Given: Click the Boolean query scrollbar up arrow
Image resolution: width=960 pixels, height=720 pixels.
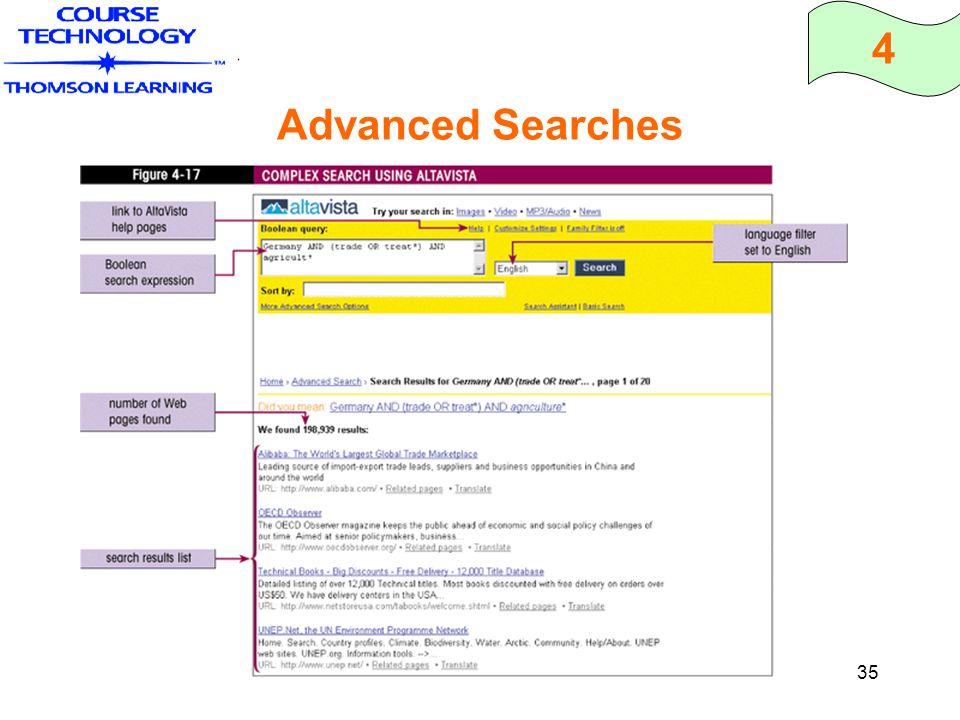Looking at the screenshot, I should click(x=479, y=246).
